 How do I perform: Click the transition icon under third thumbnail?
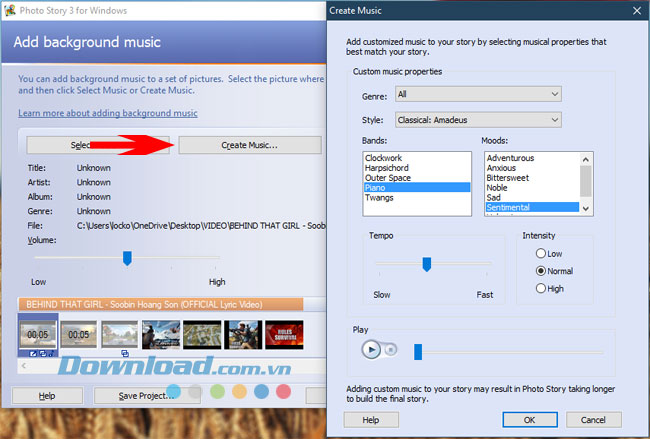click(x=125, y=354)
